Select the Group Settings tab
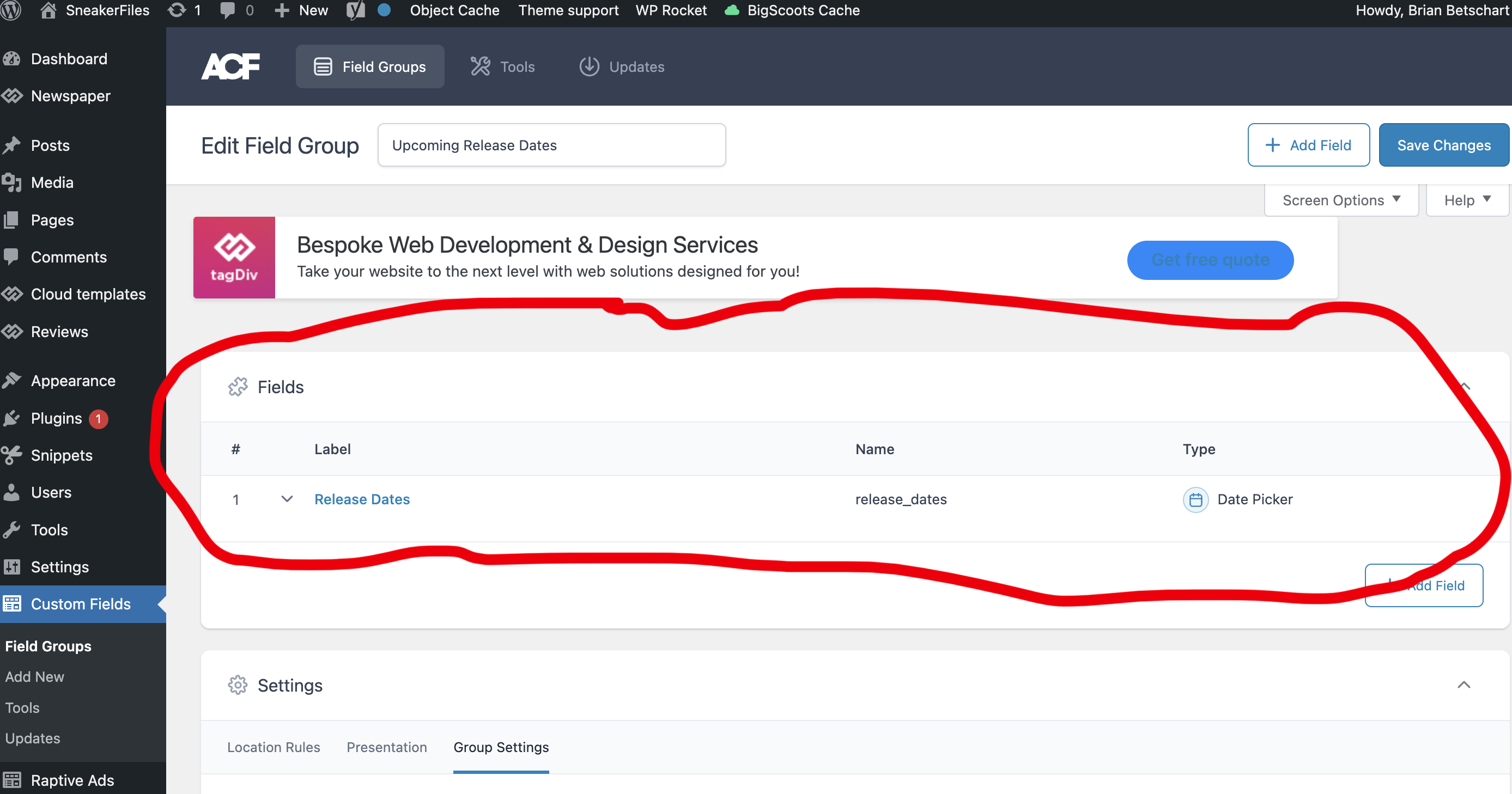Viewport: 1512px width, 794px height. point(501,747)
